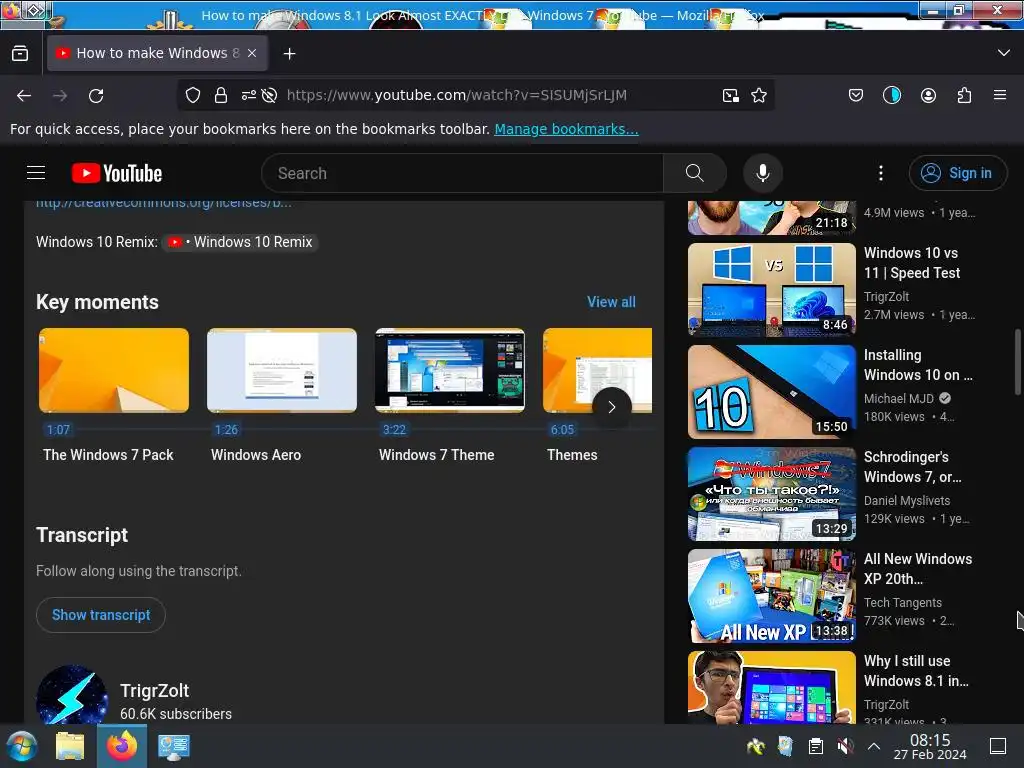Toggle picture-in-picture icon in address bar
Screen dimensions: 1024x768
pyautogui.click(x=731, y=95)
